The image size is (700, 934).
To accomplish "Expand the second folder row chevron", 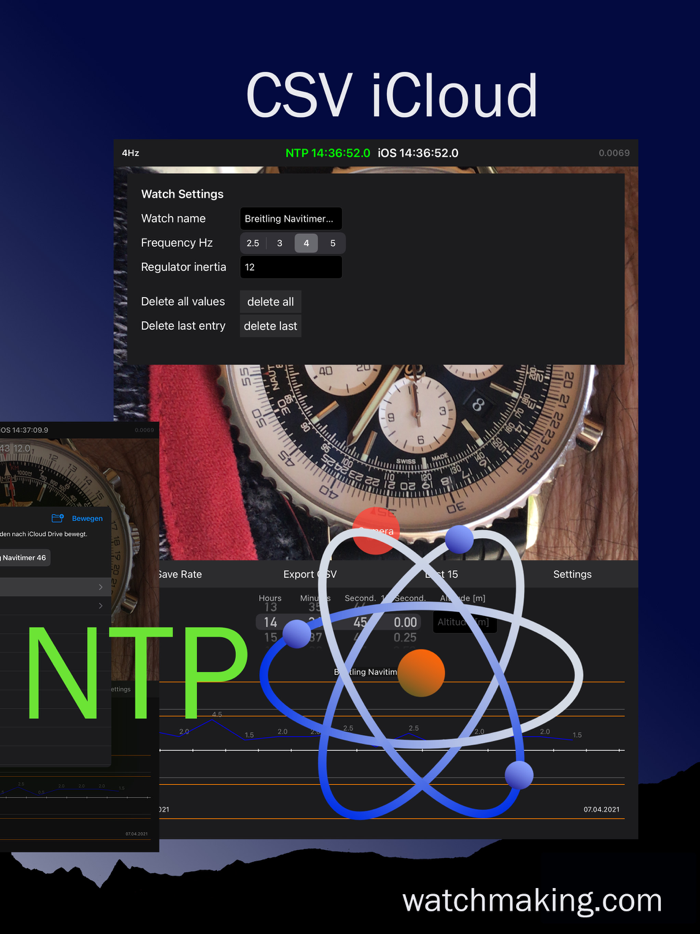I will [100, 606].
